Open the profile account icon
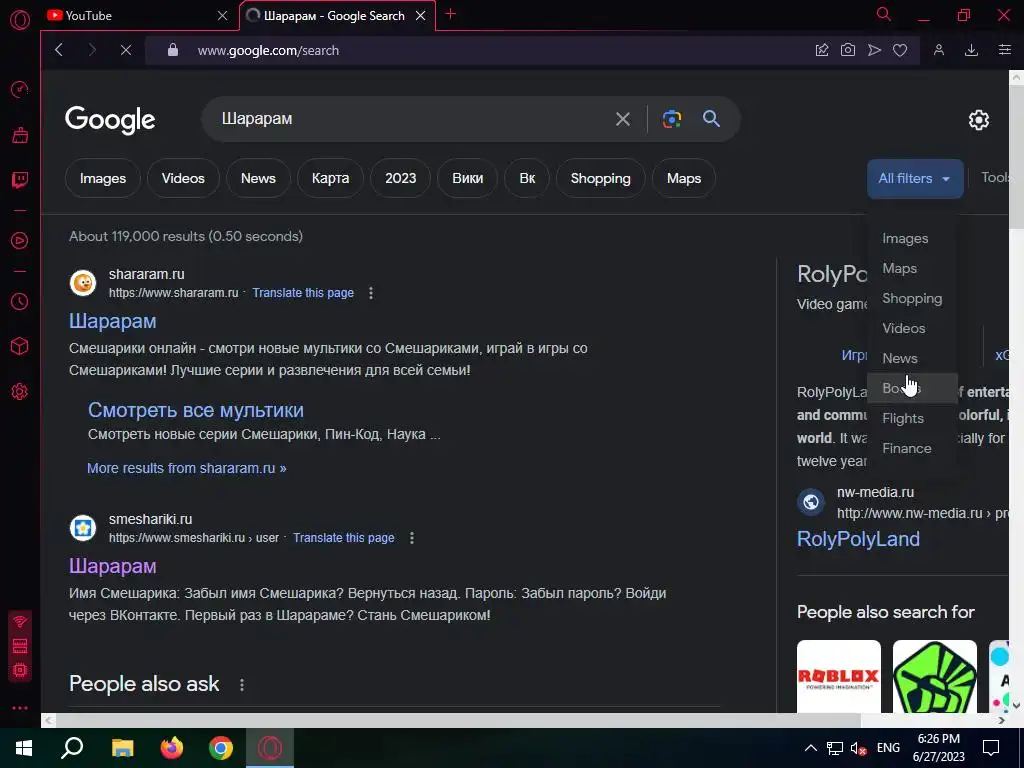 938,50
